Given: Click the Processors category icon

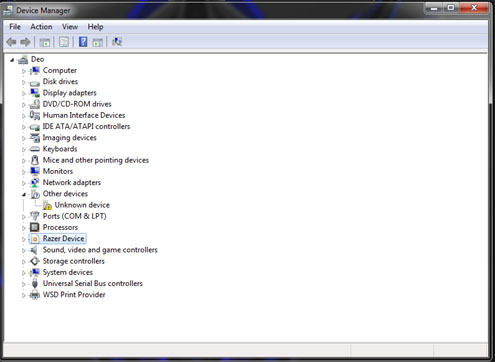Looking at the screenshot, I should pyautogui.click(x=35, y=227).
